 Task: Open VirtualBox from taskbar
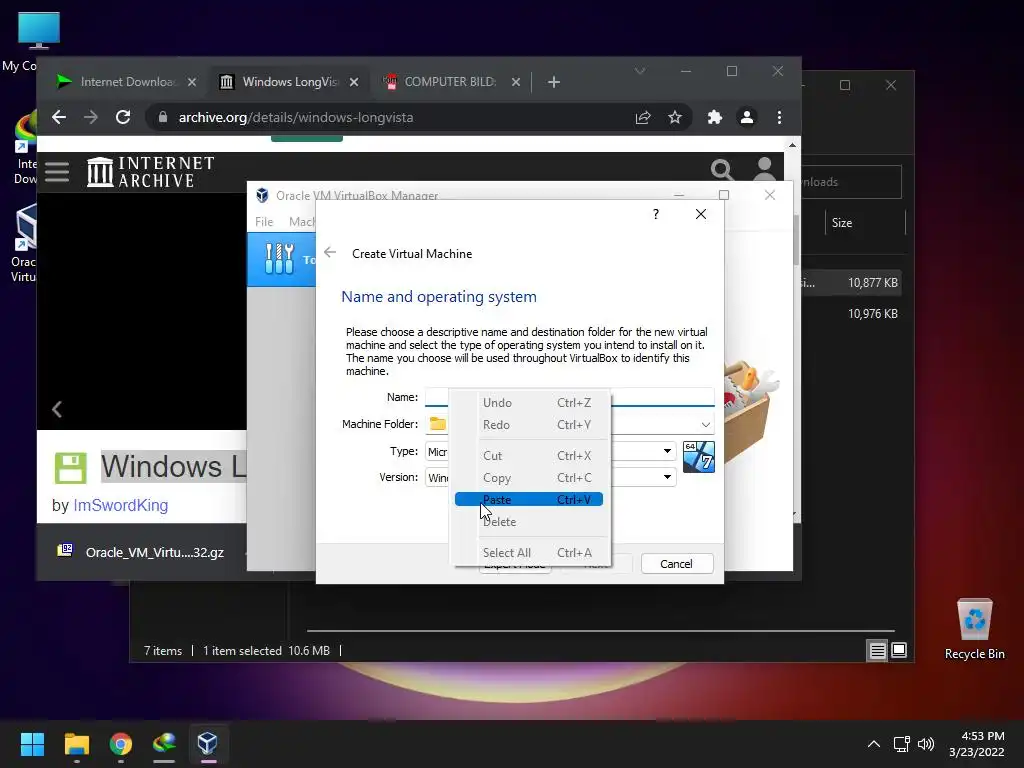[208, 744]
